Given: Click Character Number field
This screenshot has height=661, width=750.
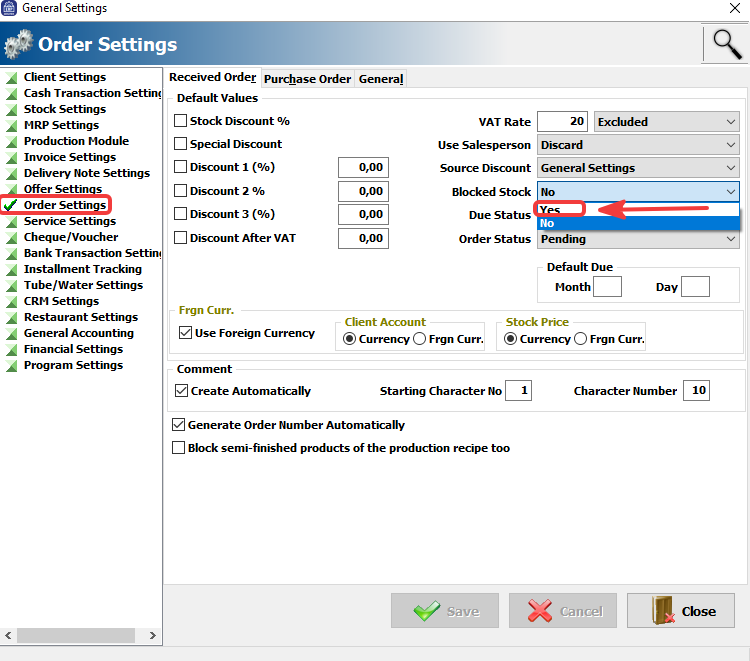Looking at the screenshot, I should coord(696,391).
